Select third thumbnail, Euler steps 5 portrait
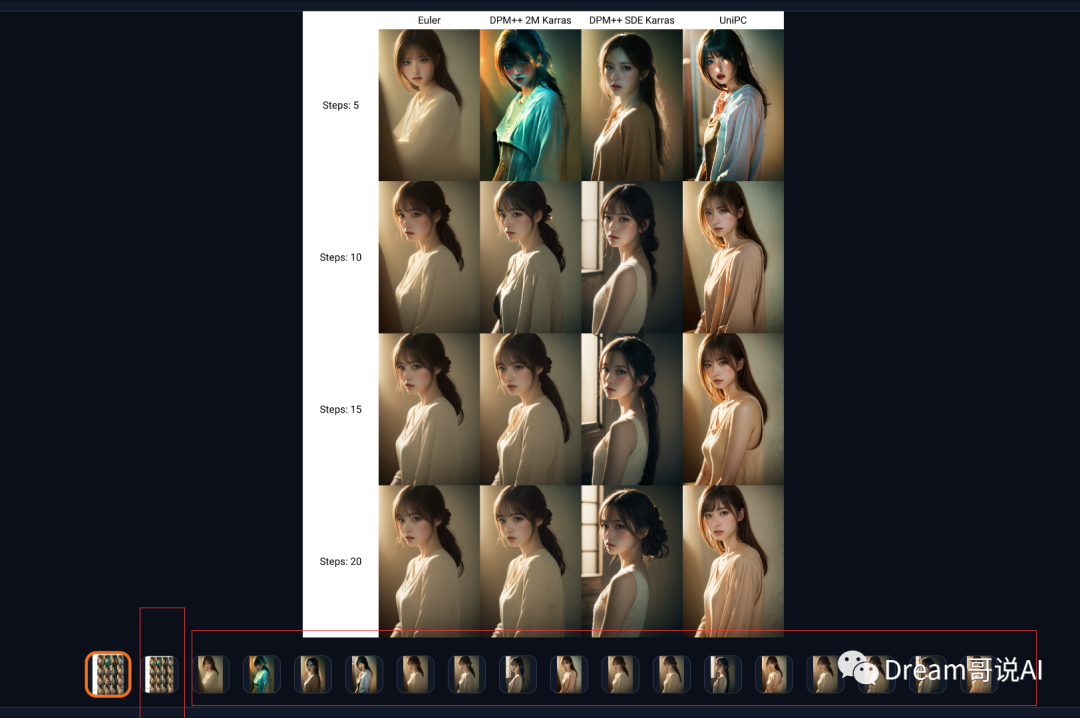The height and width of the screenshot is (718, 1080). [211, 674]
